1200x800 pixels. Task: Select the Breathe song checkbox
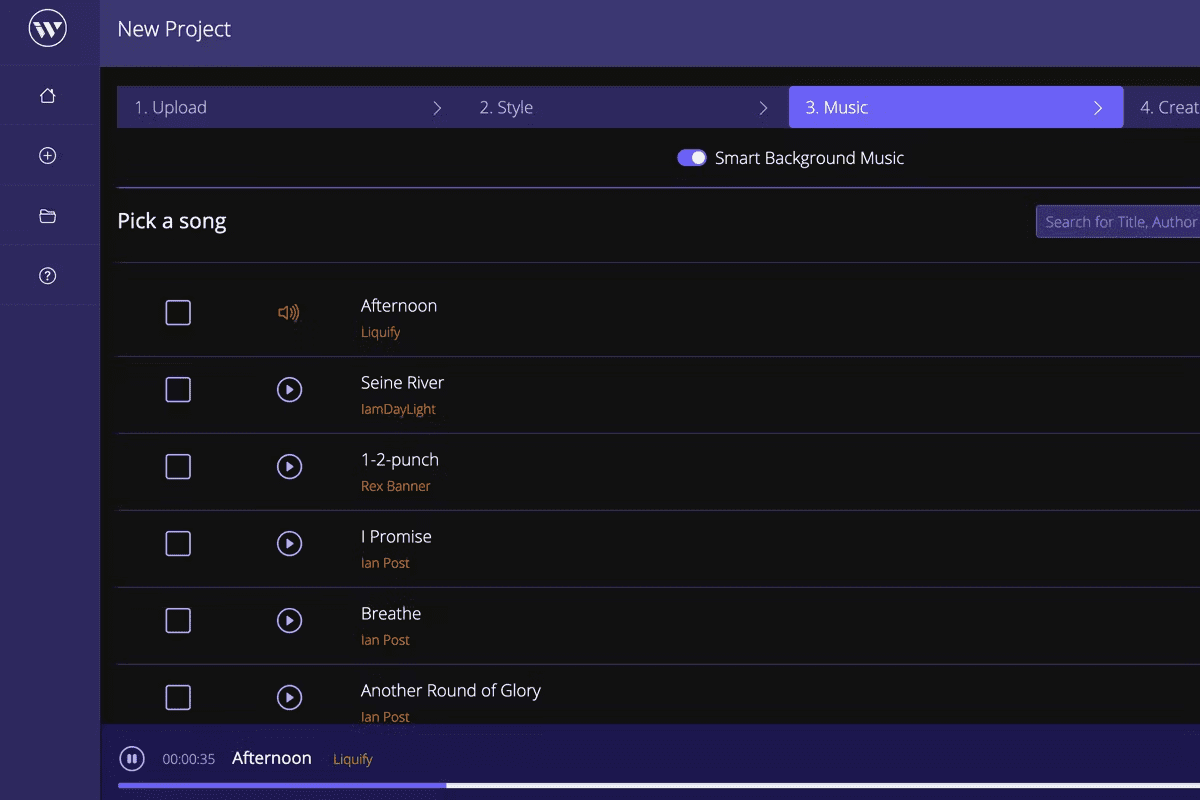[178, 621]
